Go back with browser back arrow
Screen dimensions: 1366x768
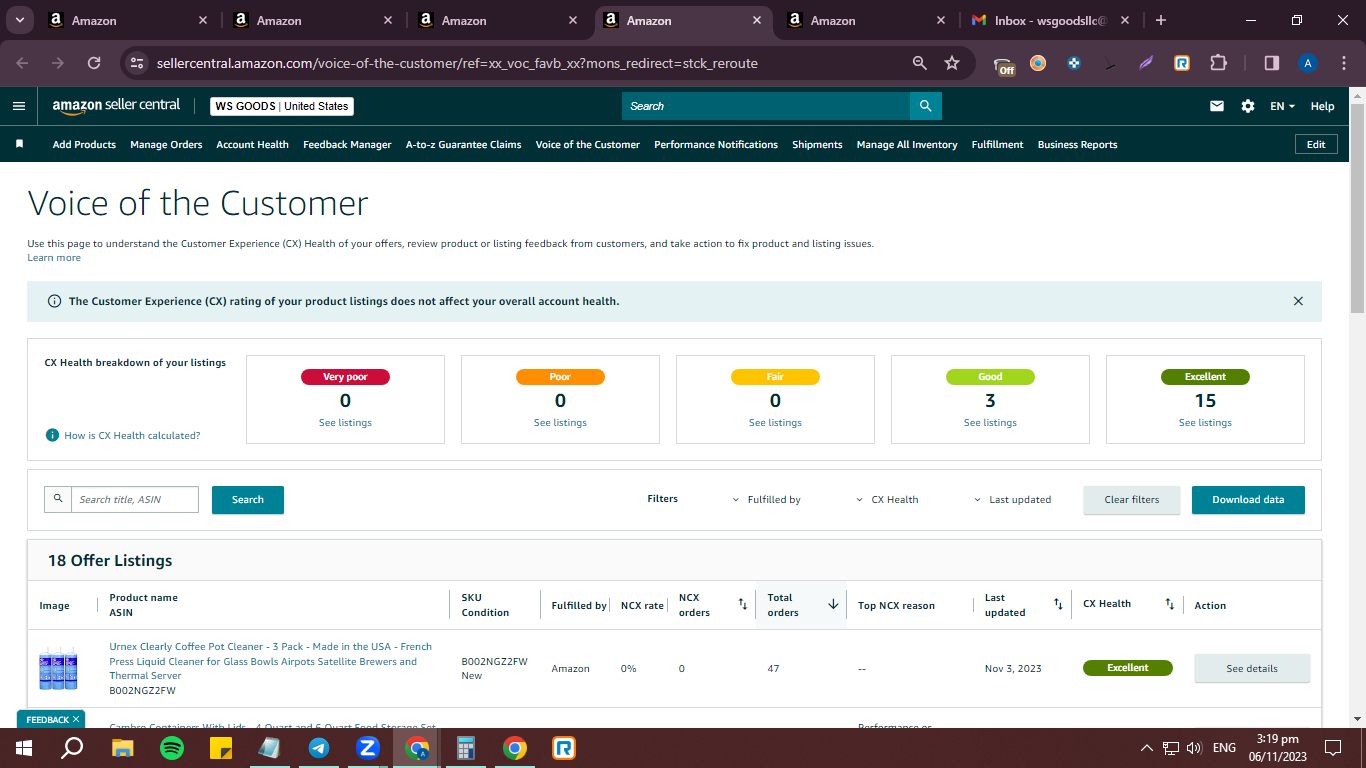22,63
